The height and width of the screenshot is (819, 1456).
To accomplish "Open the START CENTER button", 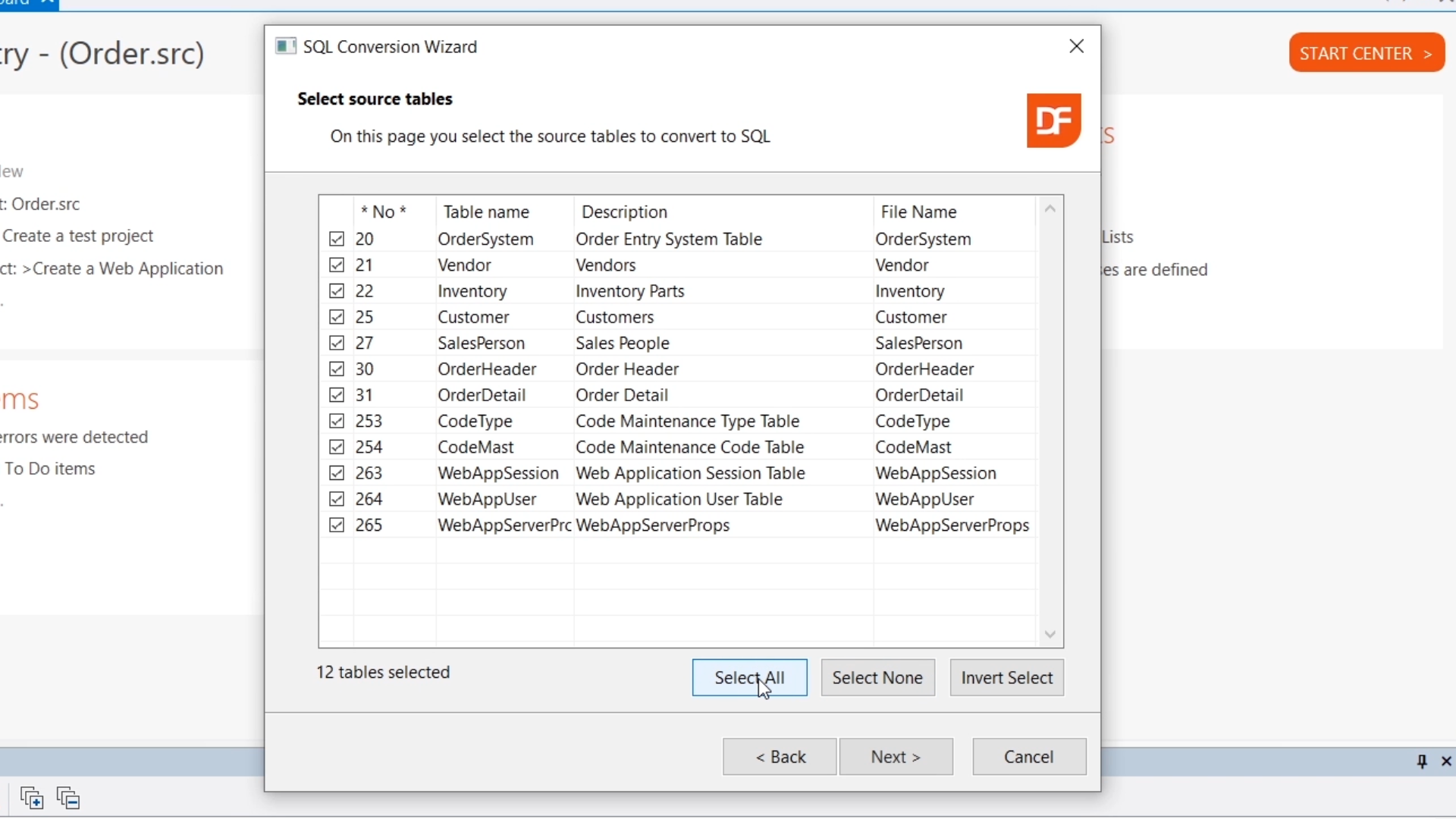I will 1367,53.
